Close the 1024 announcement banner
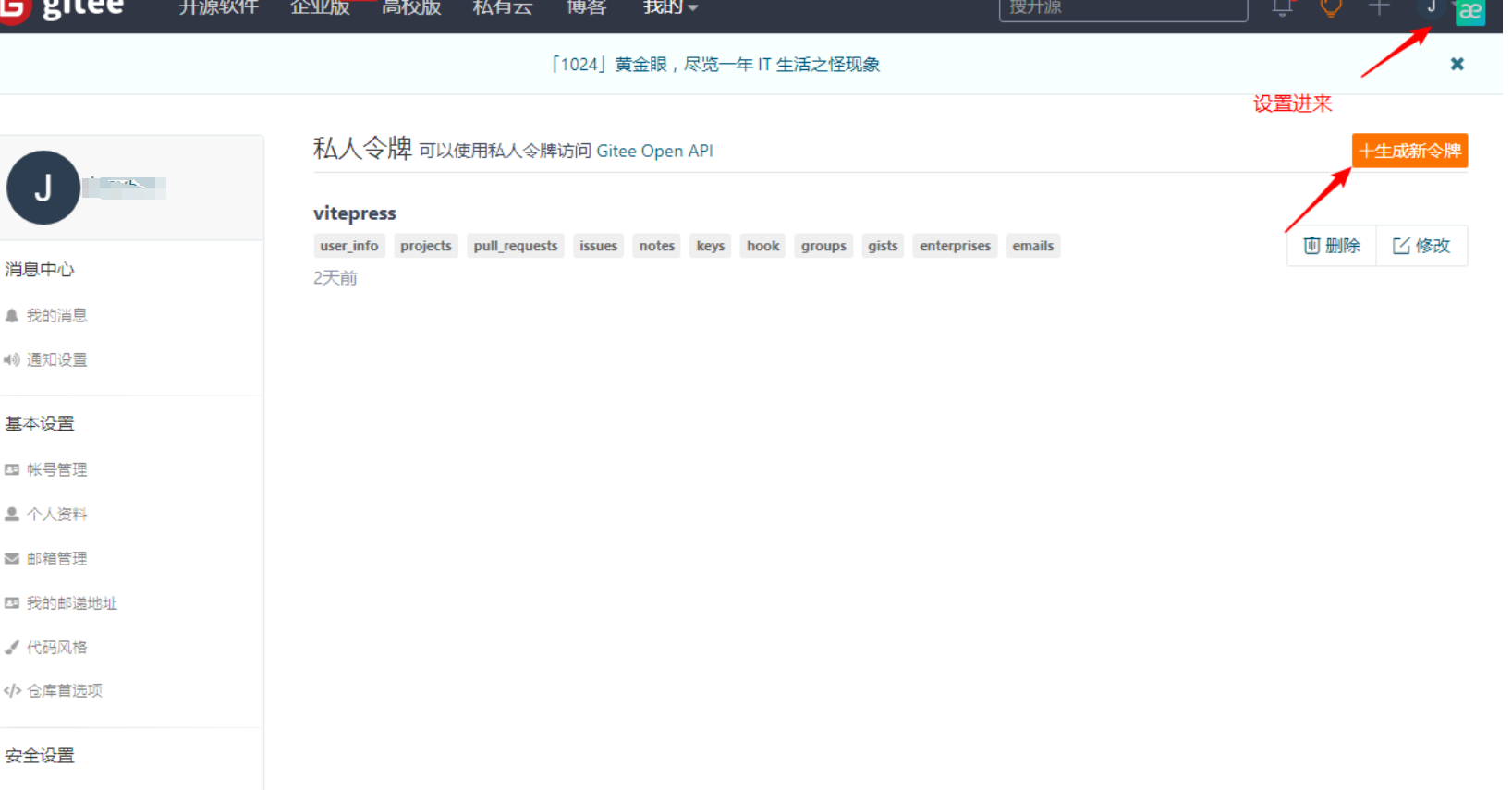The width and height of the screenshot is (1512, 790). pyautogui.click(x=1457, y=64)
